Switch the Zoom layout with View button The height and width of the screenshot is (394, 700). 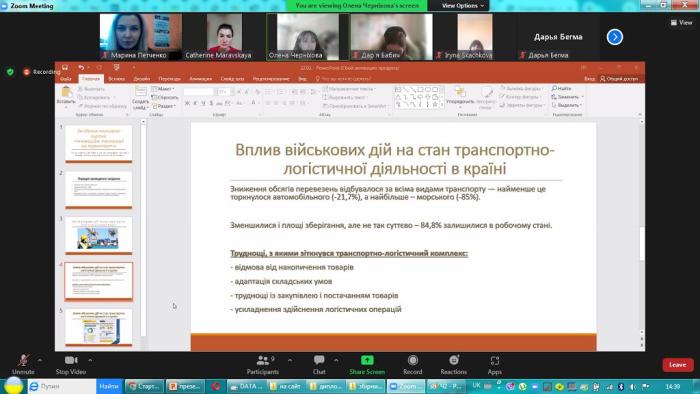[681, 22]
